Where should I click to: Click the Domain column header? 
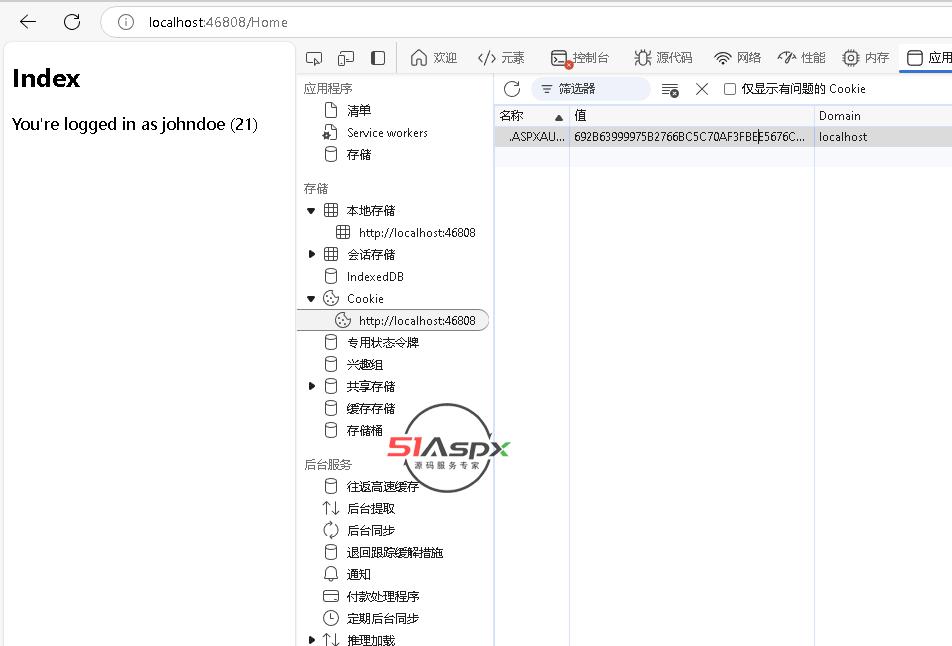883,115
